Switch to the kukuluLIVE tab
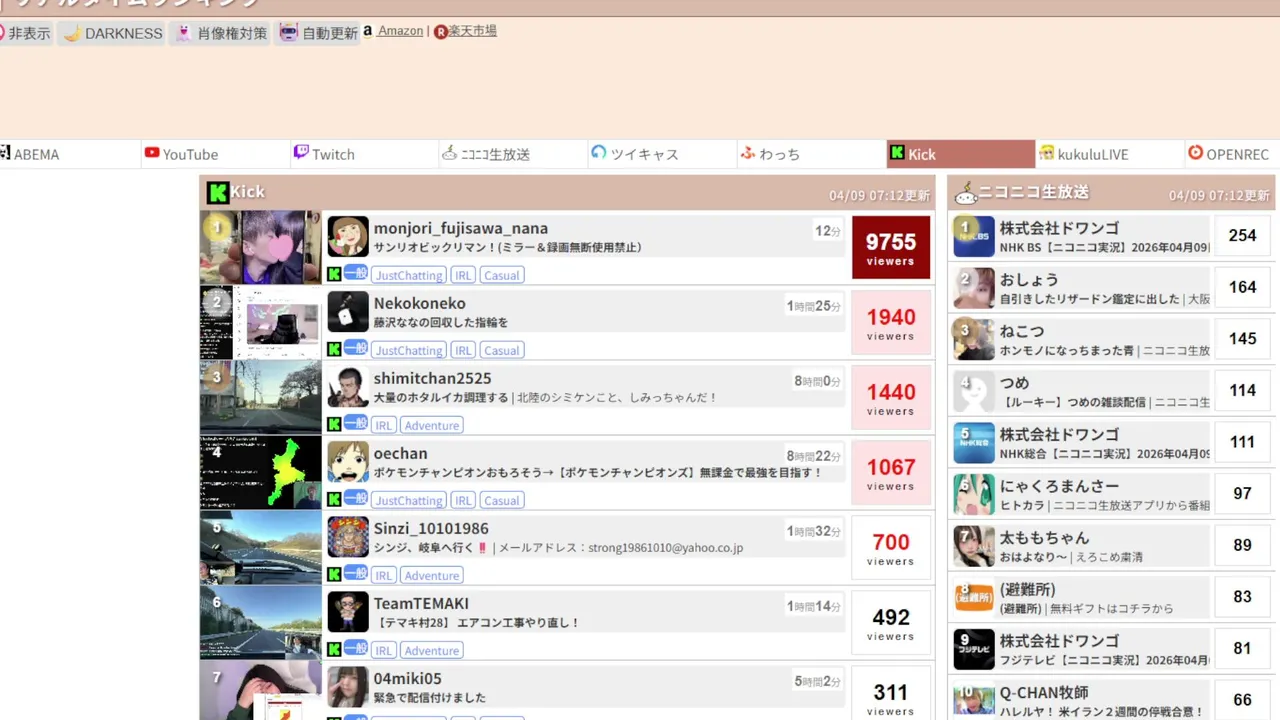1280x720 pixels. pyautogui.click(x=1109, y=154)
